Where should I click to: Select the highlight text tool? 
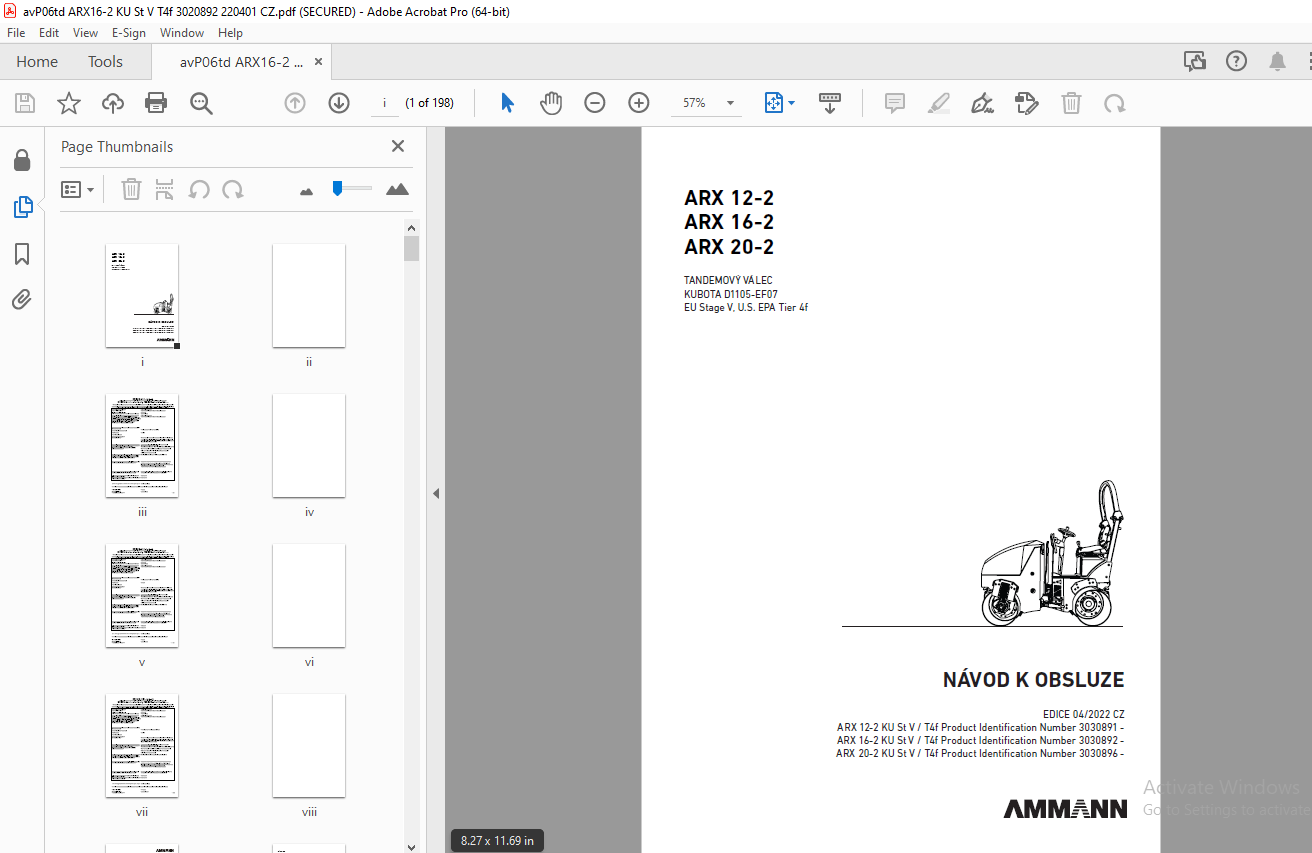tap(938, 103)
